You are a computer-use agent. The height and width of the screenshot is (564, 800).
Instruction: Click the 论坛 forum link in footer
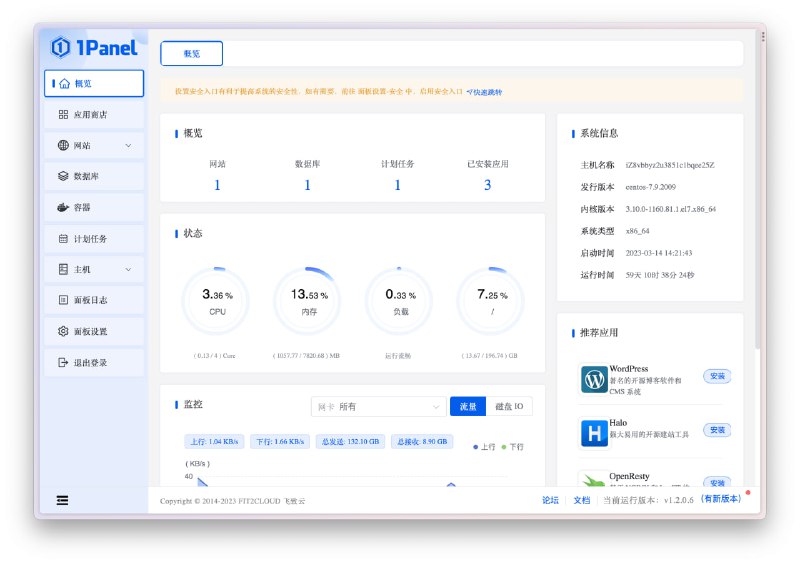550,500
